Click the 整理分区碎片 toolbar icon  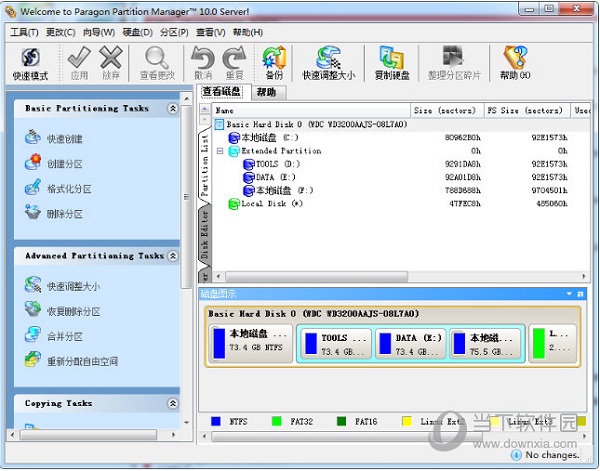tap(454, 63)
